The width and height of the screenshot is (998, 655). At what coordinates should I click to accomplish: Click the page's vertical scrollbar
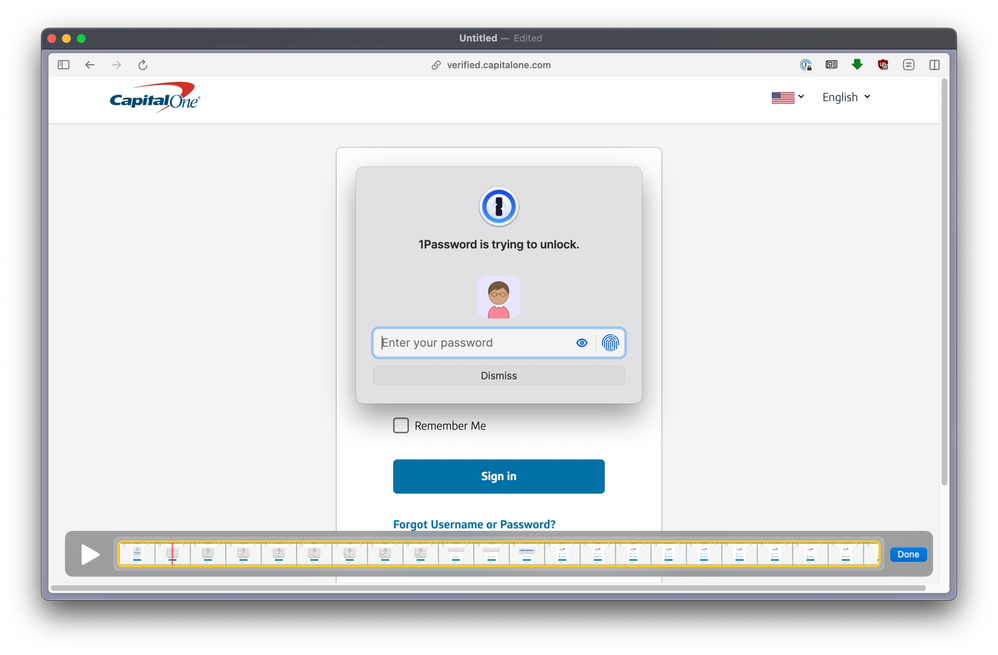pos(944,281)
